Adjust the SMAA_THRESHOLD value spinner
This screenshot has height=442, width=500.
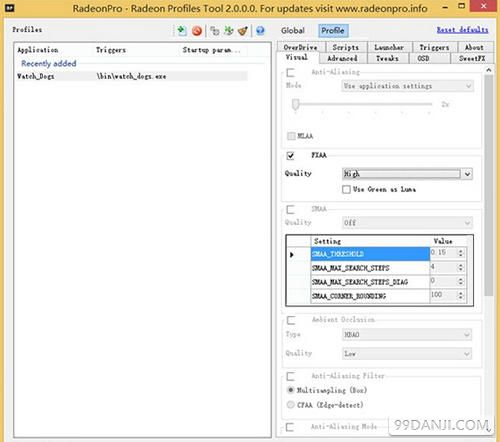click(461, 253)
